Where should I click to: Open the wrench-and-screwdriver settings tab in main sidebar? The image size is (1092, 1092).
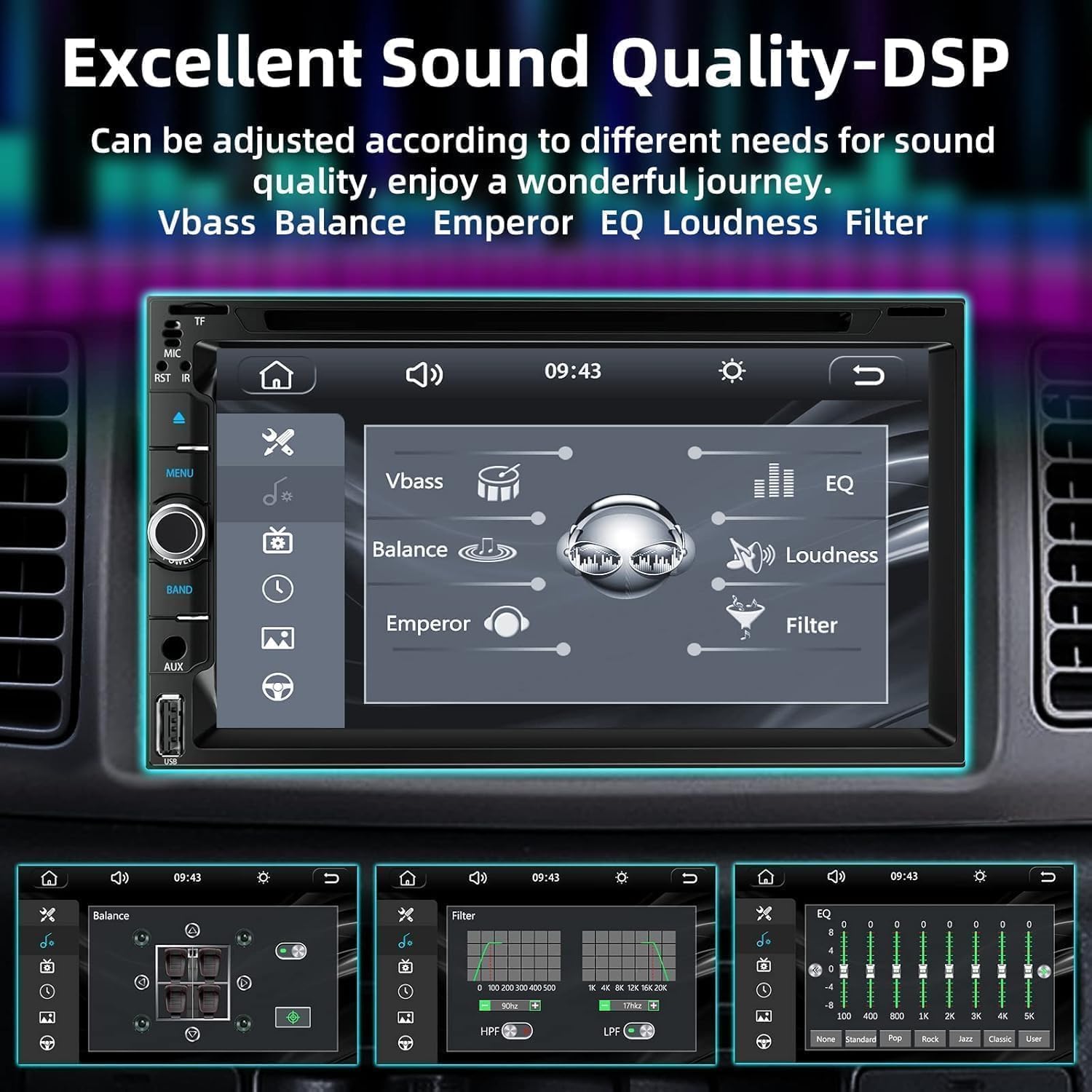278,441
